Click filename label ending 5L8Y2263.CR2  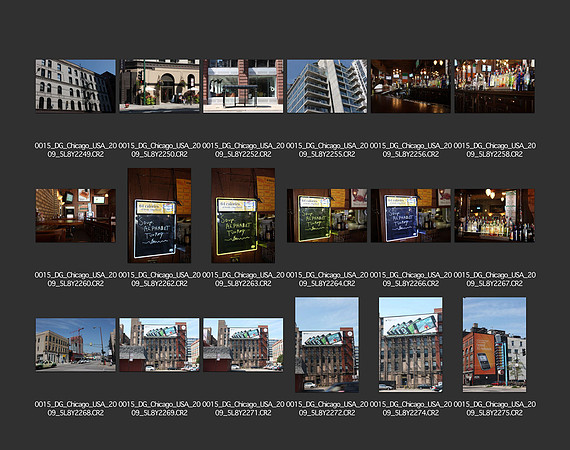point(243,279)
